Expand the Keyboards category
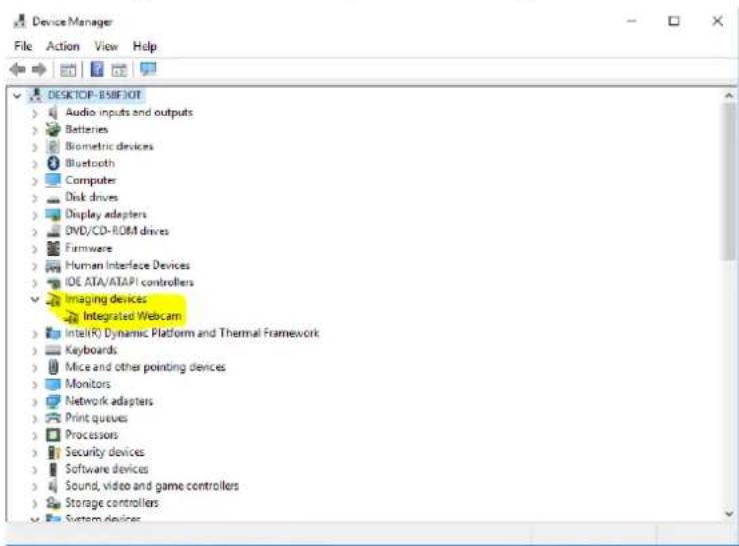Image resolution: width=739 pixels, height=546 pixels. click(x=34, y=350)
